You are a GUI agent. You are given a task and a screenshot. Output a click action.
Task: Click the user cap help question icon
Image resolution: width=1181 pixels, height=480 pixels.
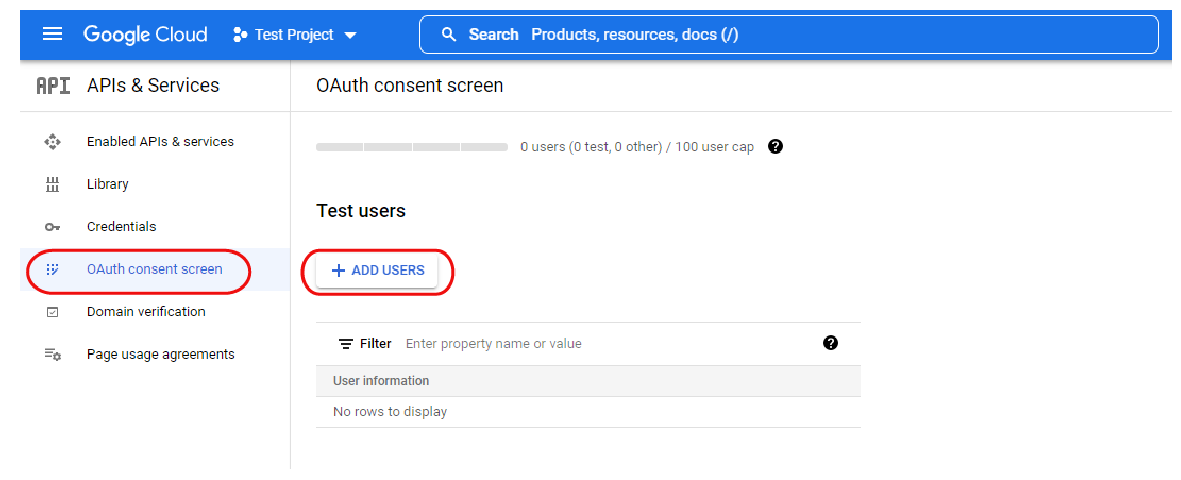tap(776, 147)
